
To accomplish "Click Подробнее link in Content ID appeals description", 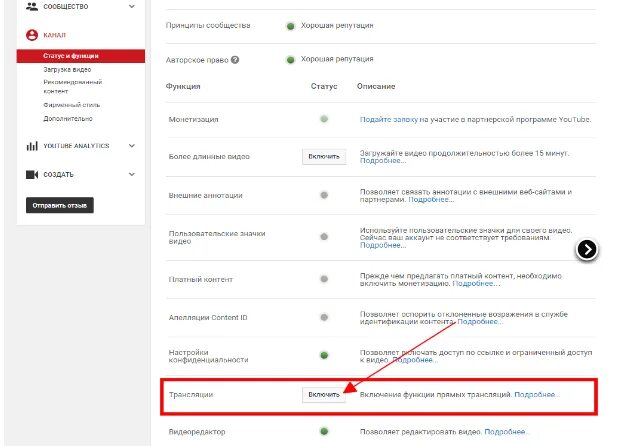I will coord(480,321).
